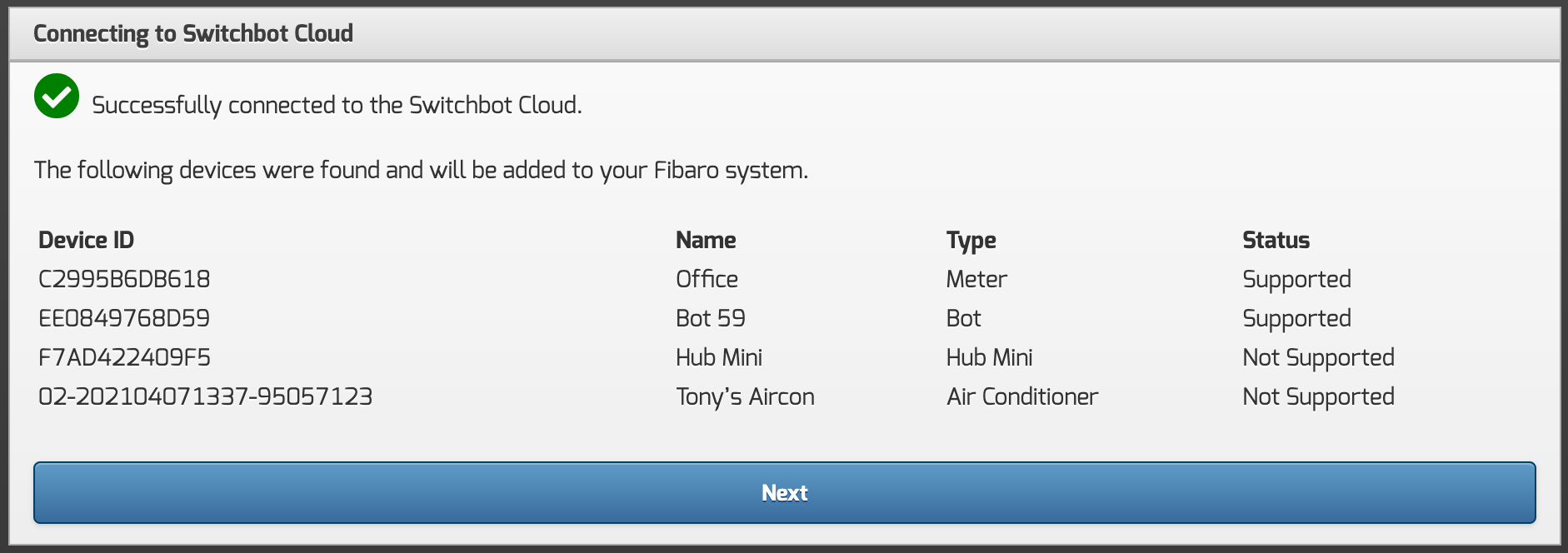Viewport: 1568px width, 553px height.
Task: Click Not Supported status for Tony's Aircon
Action: pos(1318,396)
